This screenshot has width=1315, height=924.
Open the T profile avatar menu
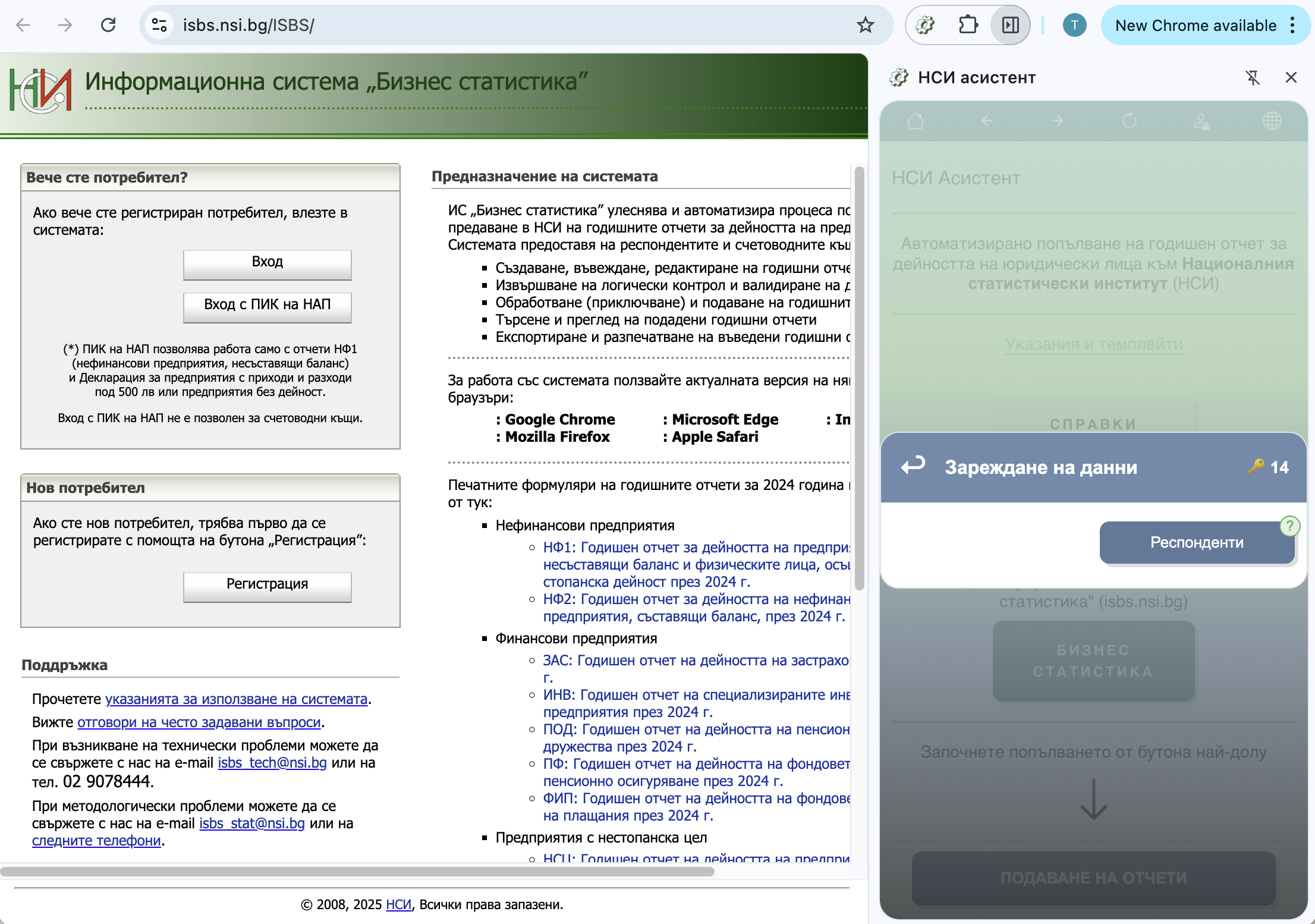[x=1074, y=25]
